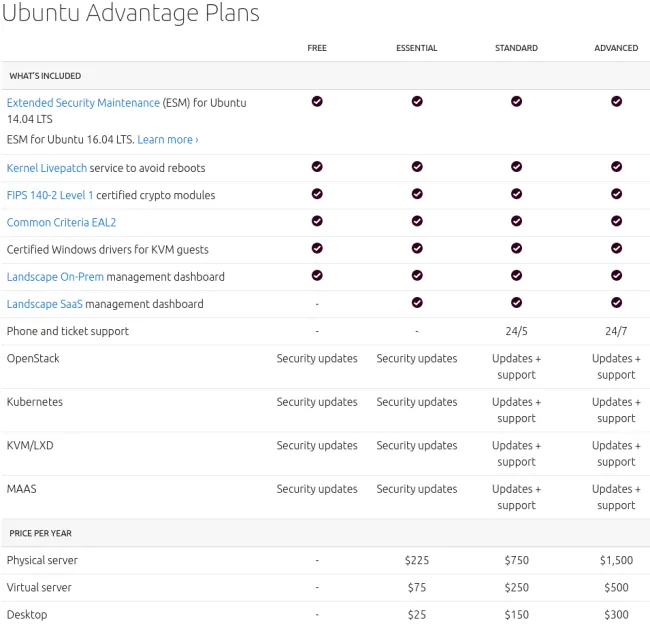Click Landscape SaaS checkmark under Essential

417,303
